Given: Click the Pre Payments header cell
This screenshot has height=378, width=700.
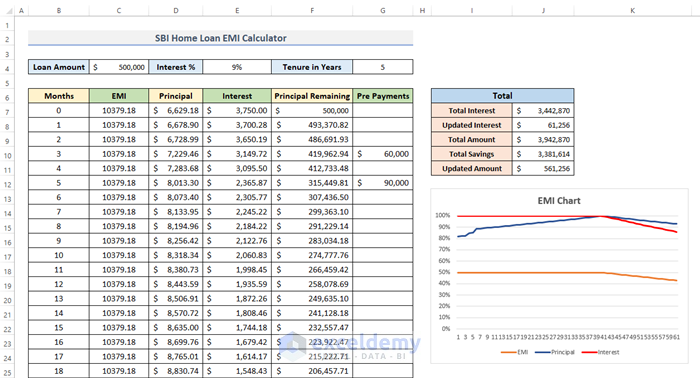Looking at the screenshot, I should (383, 96).
